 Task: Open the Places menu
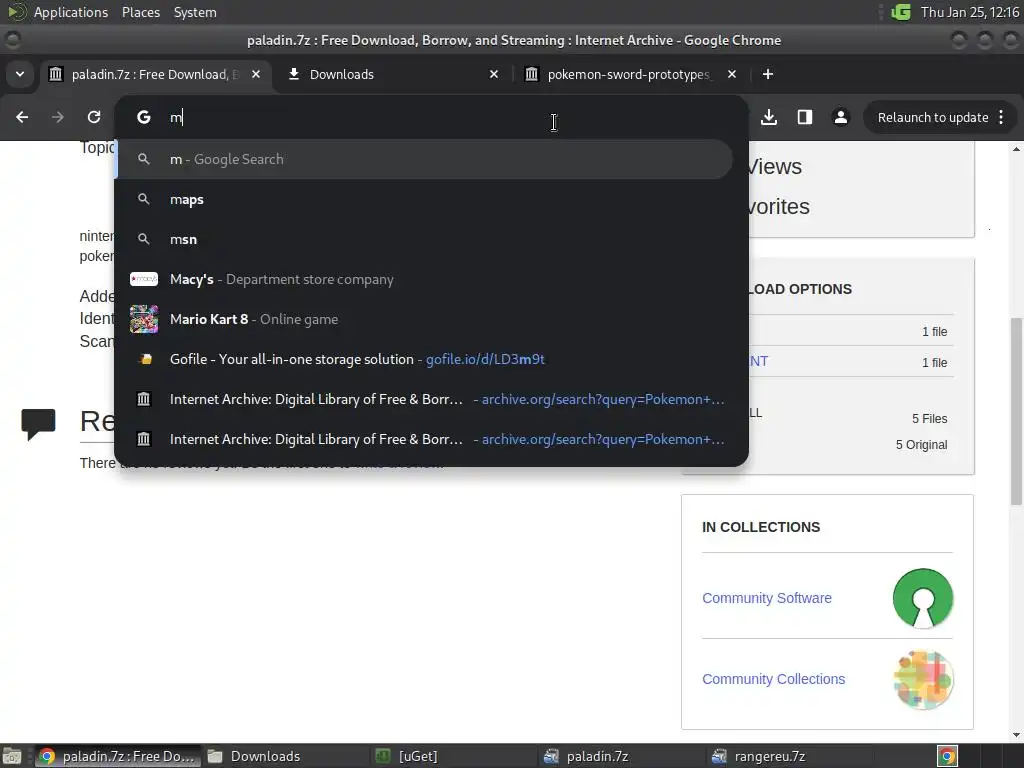point(141,12)
